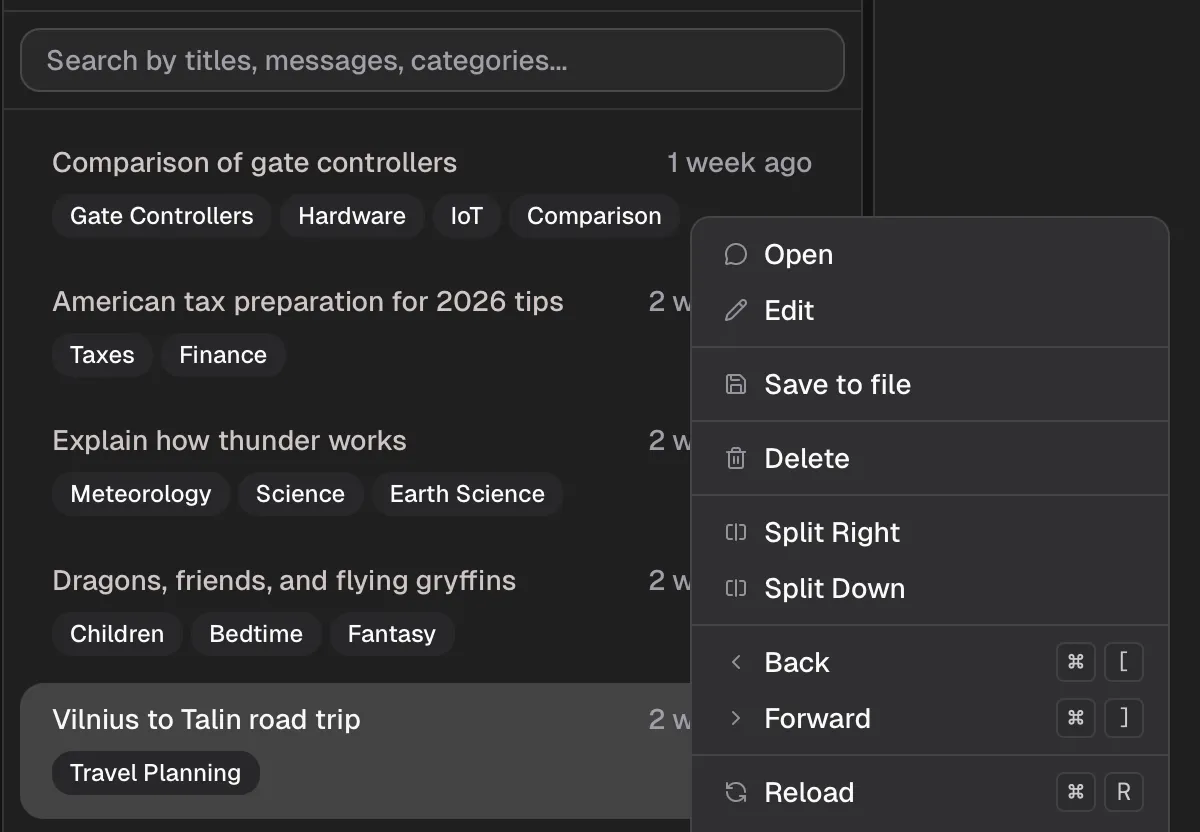
Task: Focus the search by titles input field
Action: pos(432,60)
